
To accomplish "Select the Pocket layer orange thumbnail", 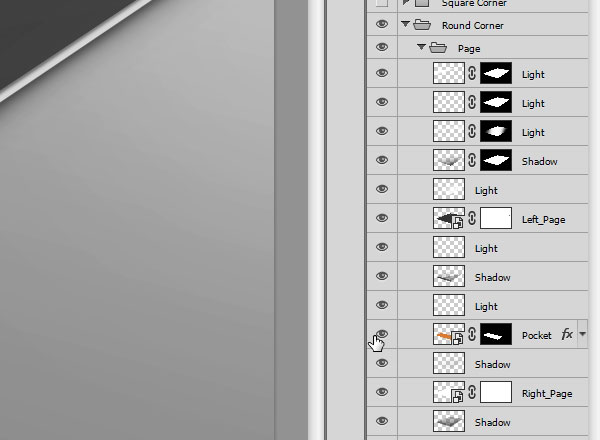I will [449, 334].
